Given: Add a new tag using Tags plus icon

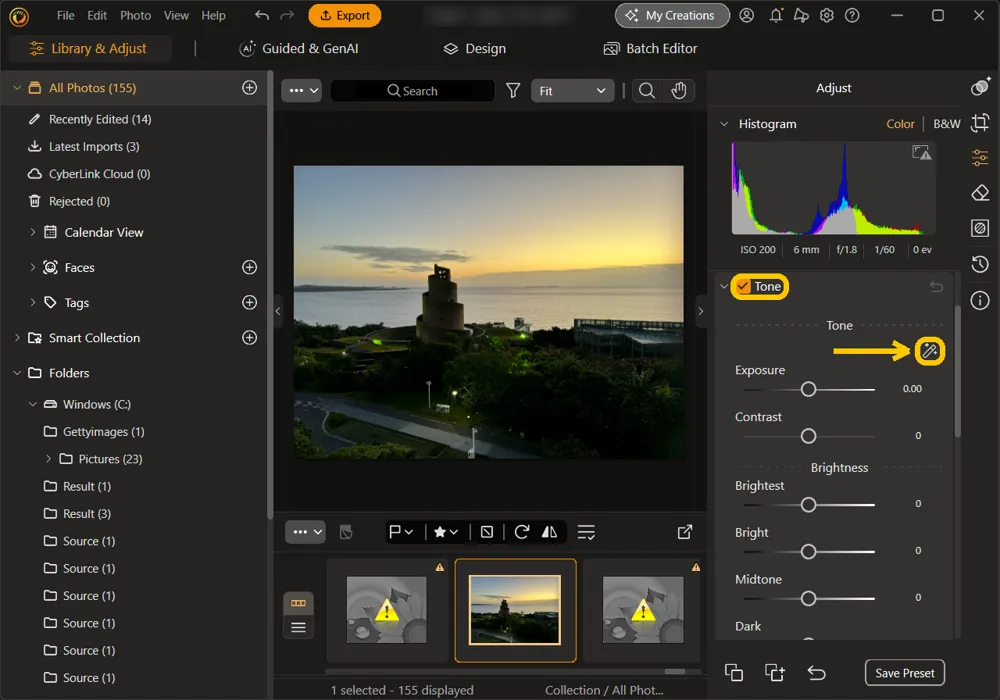Looking at the screenshot, I should coord(249,302).
